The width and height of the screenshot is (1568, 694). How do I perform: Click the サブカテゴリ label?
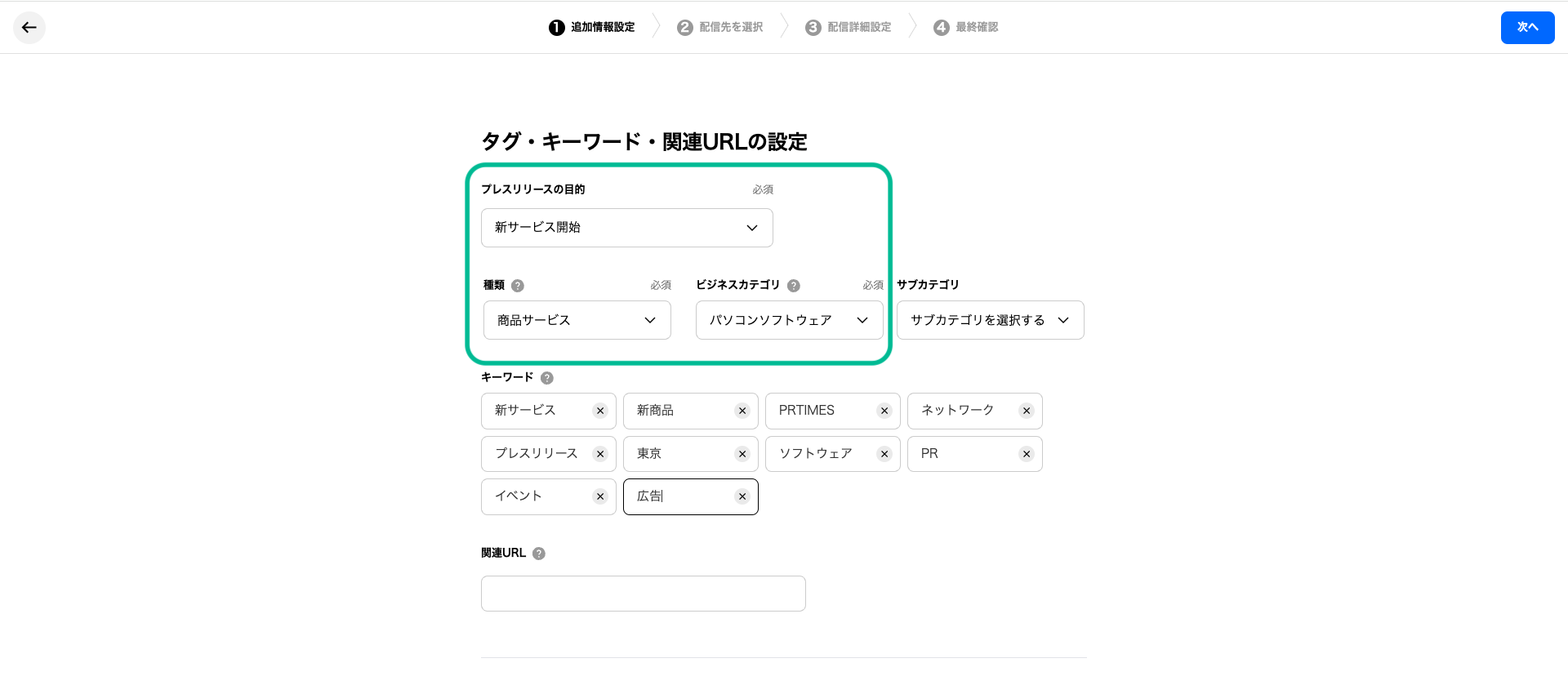pos(928,285)
